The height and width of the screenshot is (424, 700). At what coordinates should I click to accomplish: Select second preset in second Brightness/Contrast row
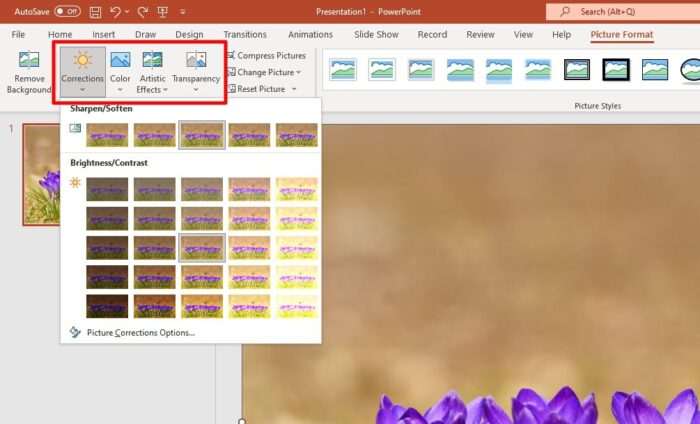point(154,219)
